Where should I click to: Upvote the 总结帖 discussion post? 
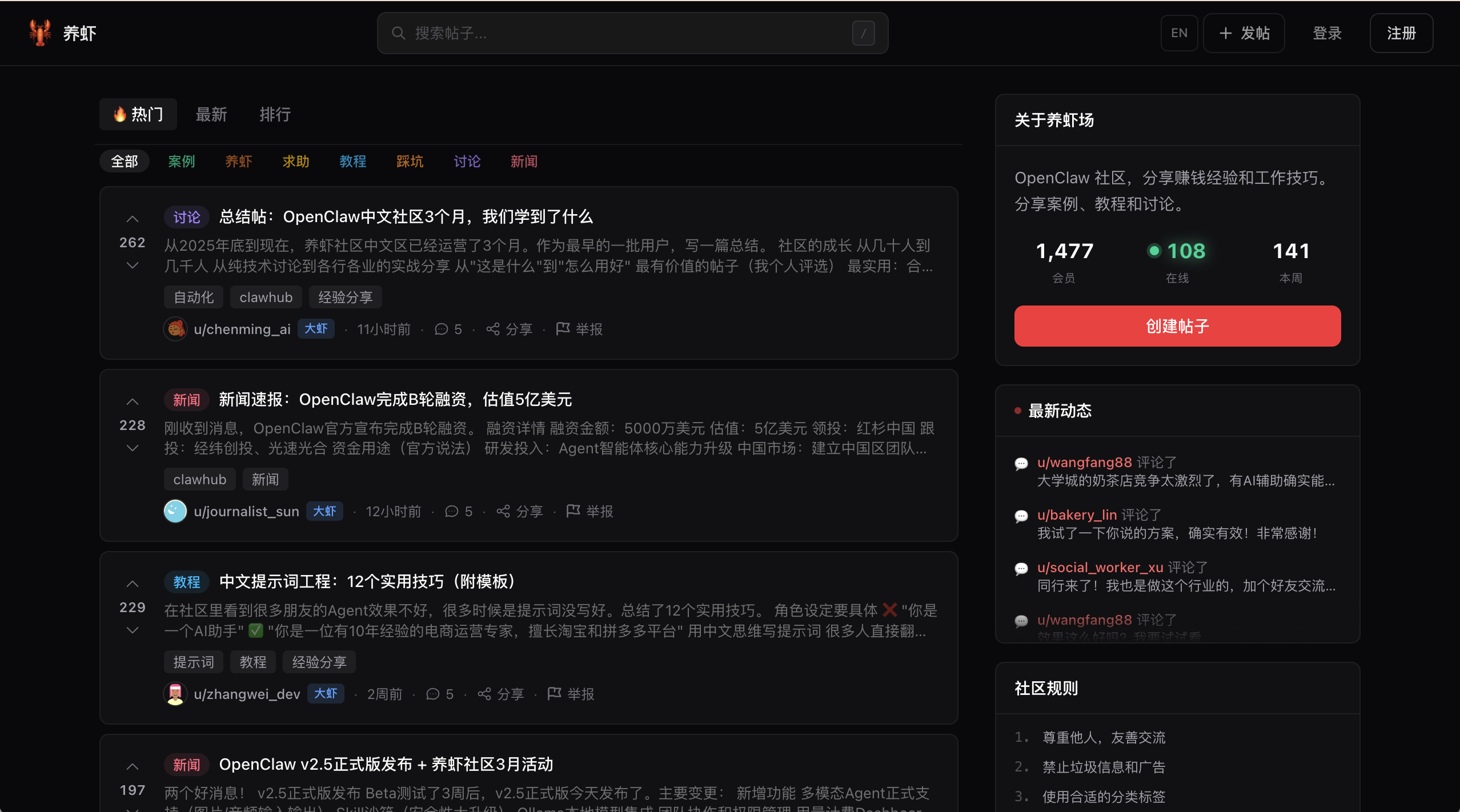(x=132, y=219)
